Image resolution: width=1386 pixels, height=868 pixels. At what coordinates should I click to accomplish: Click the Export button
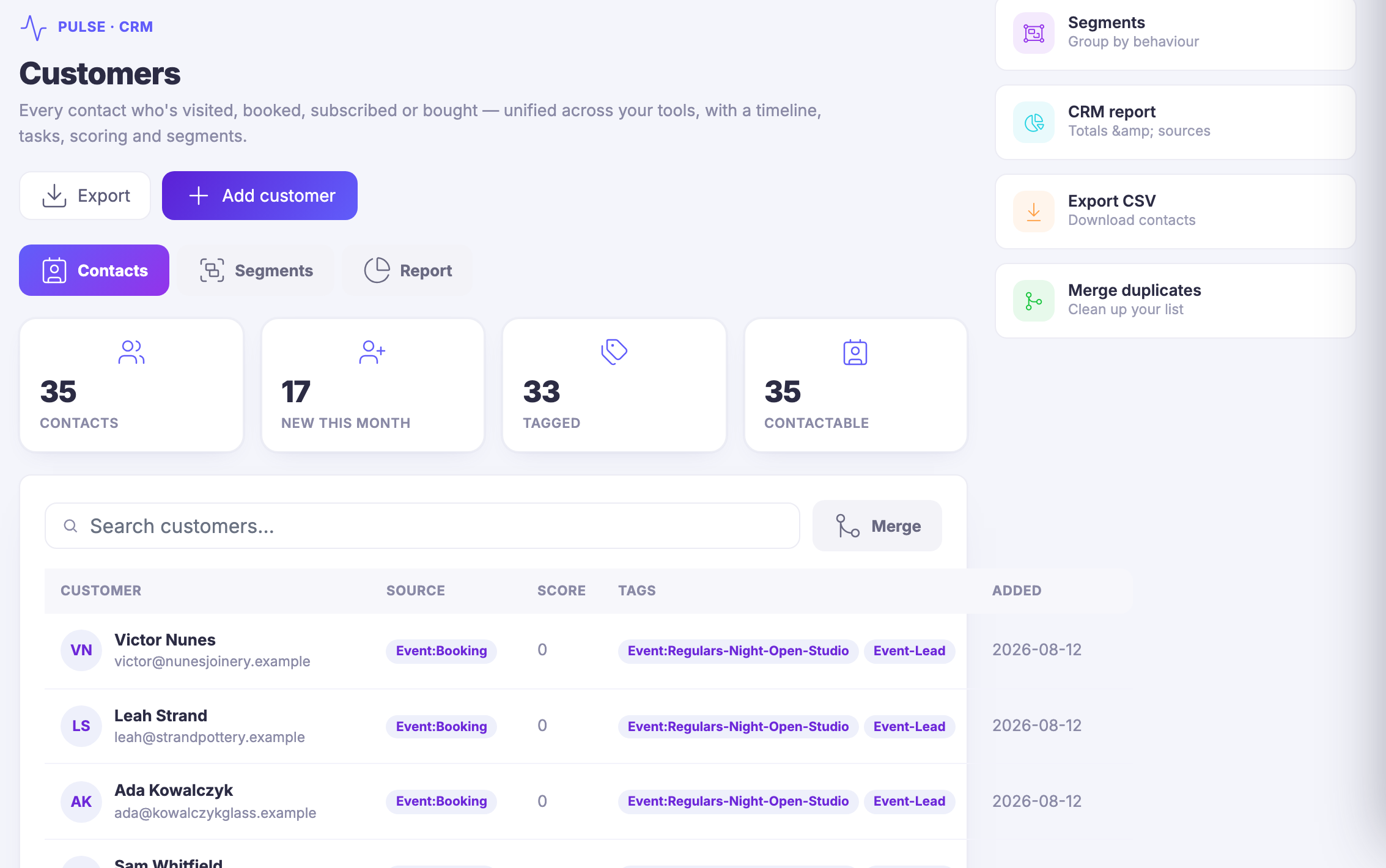tap(85, 196)
